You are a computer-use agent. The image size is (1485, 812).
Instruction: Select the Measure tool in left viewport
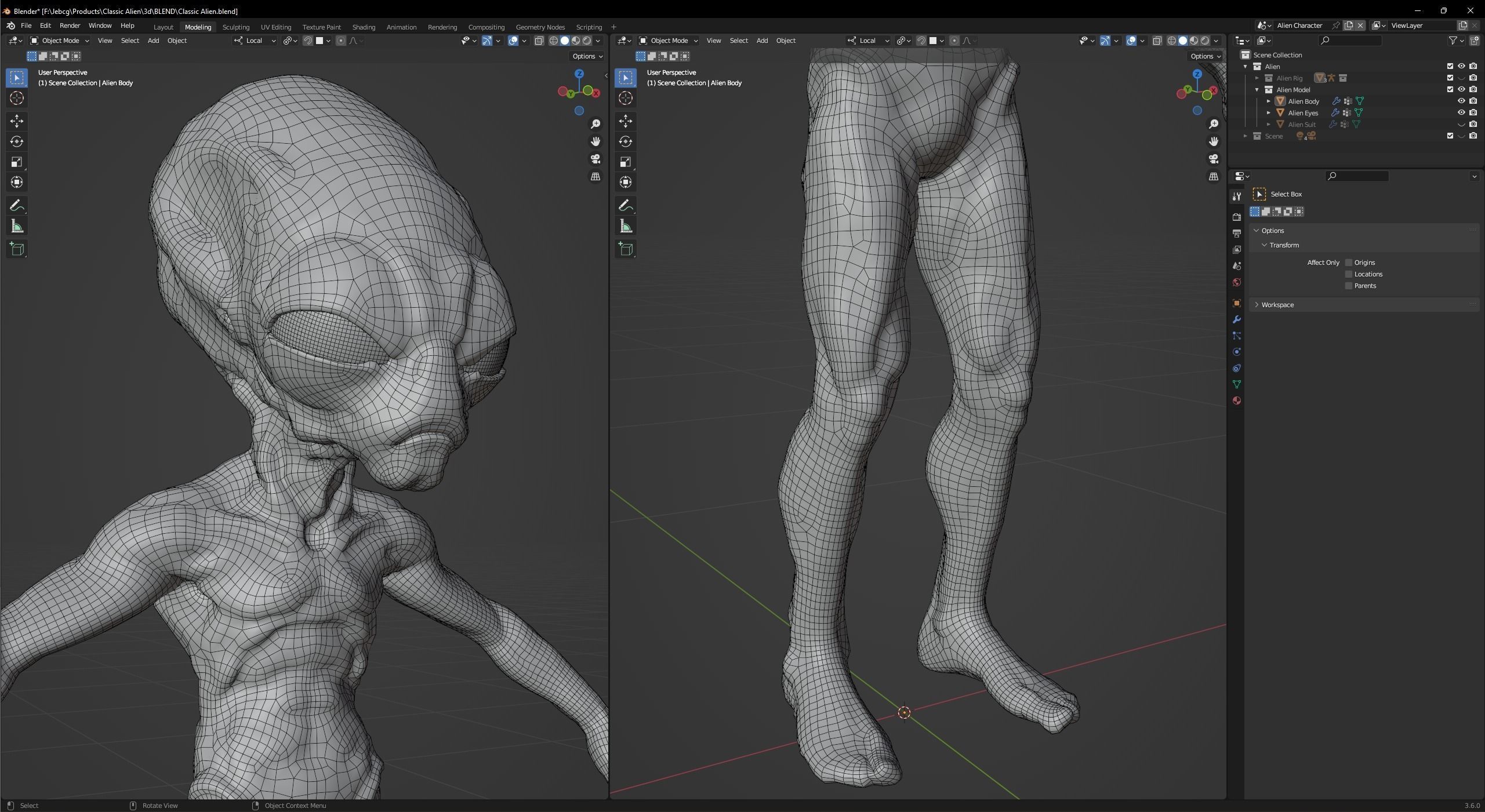coord(17,226)
